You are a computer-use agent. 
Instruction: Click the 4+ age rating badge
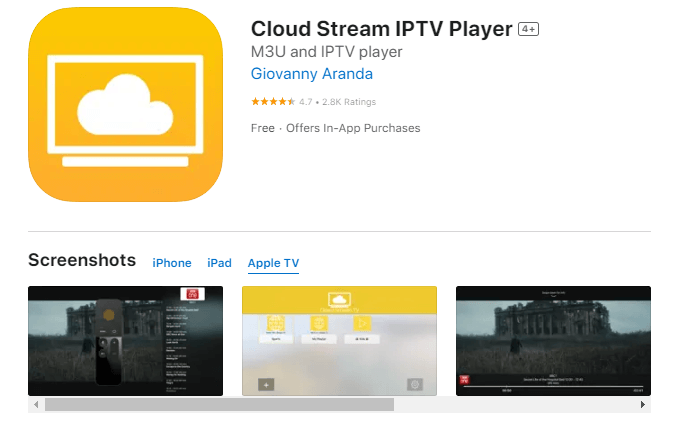[528, 30]
